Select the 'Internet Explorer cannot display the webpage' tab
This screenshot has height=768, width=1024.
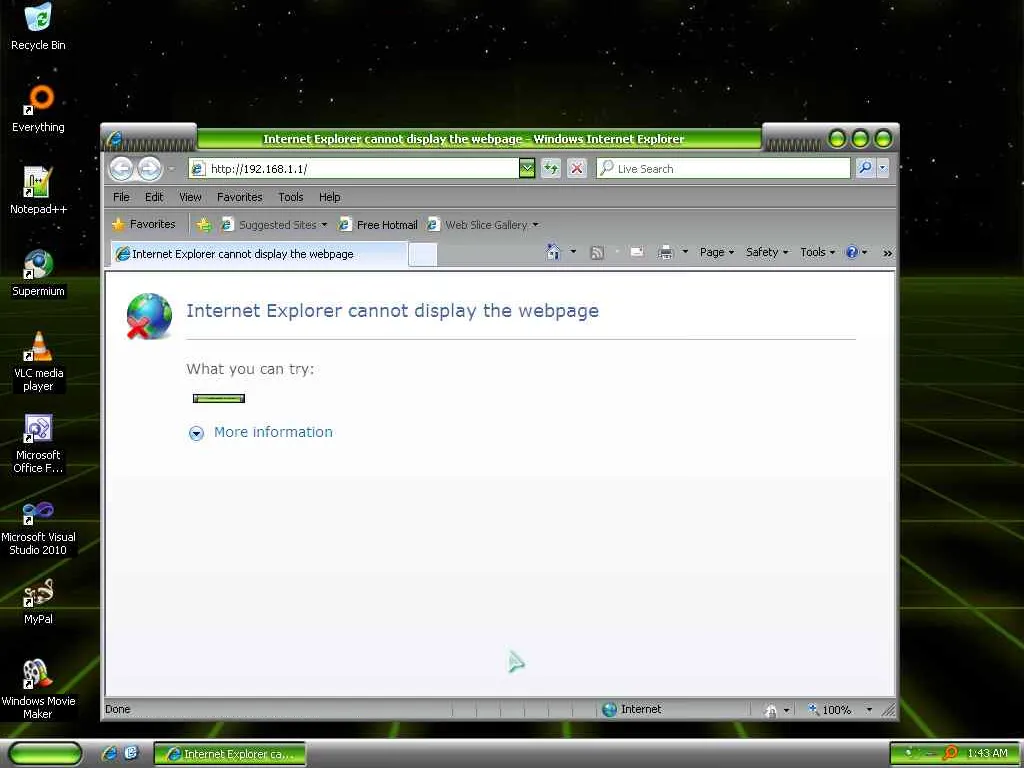(x=259, y=254)
